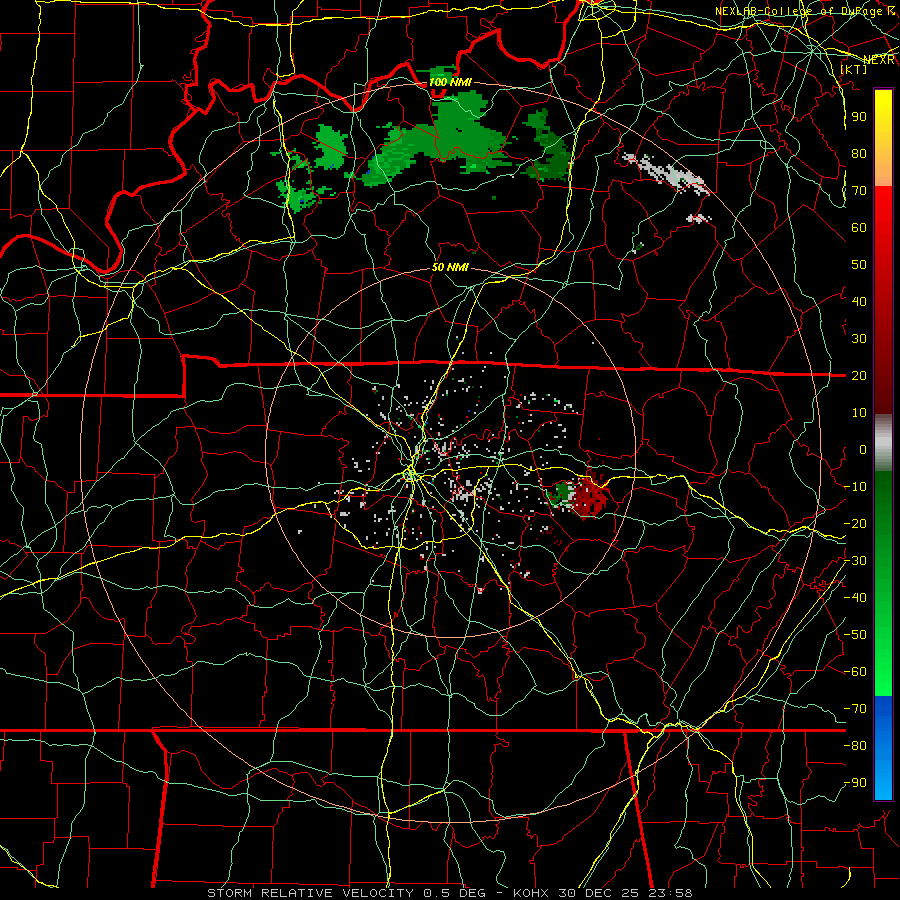
Task: Click the -40 scale label
Action: (x=855, y=598)
